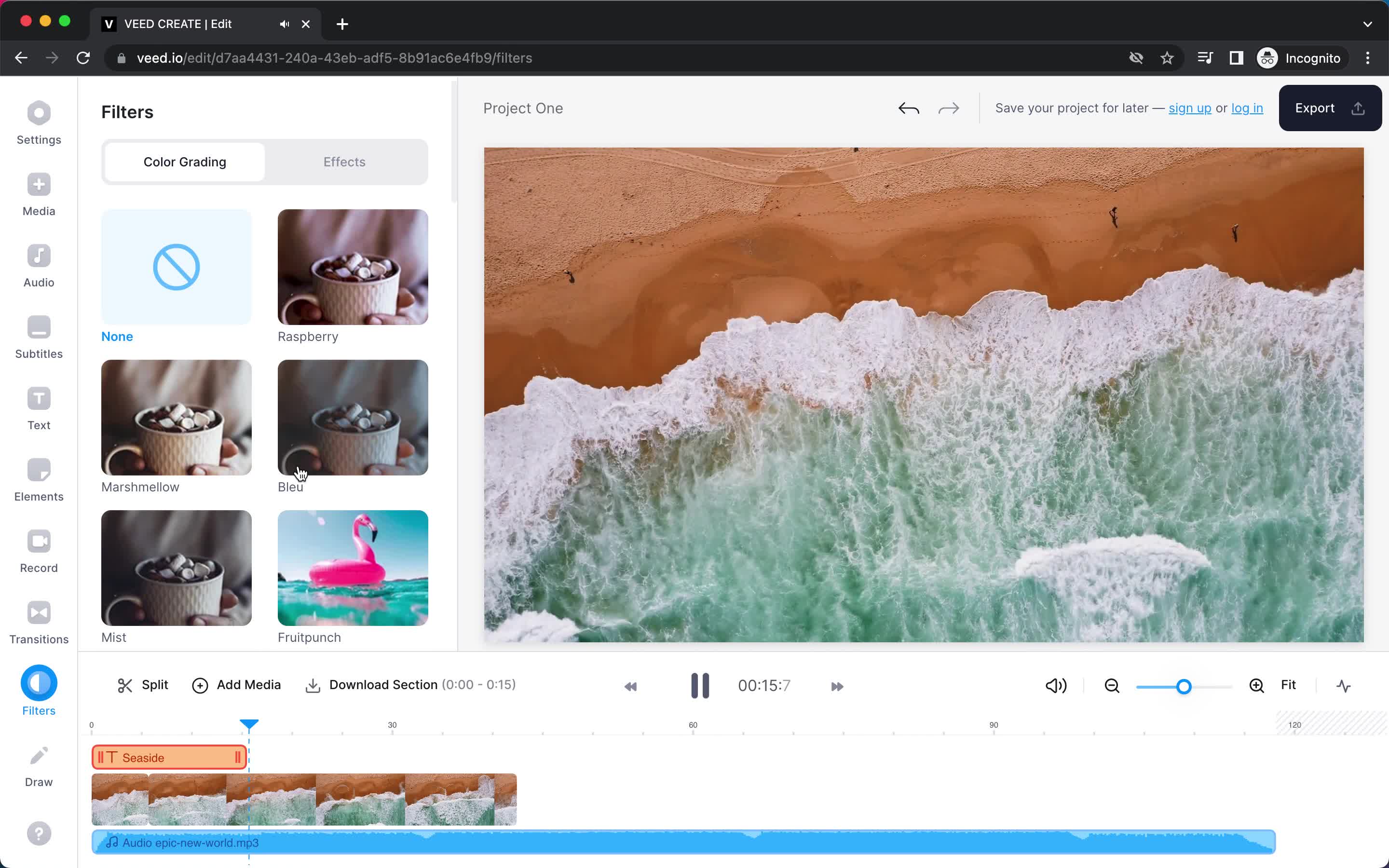Reload the browser page
This screenshot has height=868, width=1389.
(83, 58)
